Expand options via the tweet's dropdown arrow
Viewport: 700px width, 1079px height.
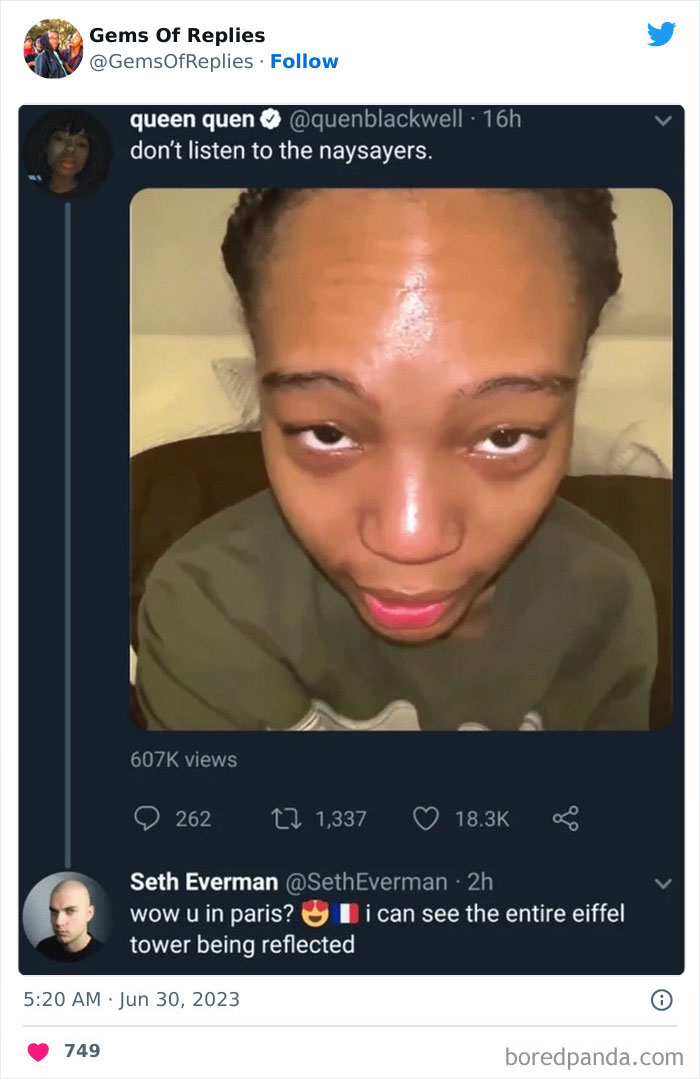(x=662, y=122)
